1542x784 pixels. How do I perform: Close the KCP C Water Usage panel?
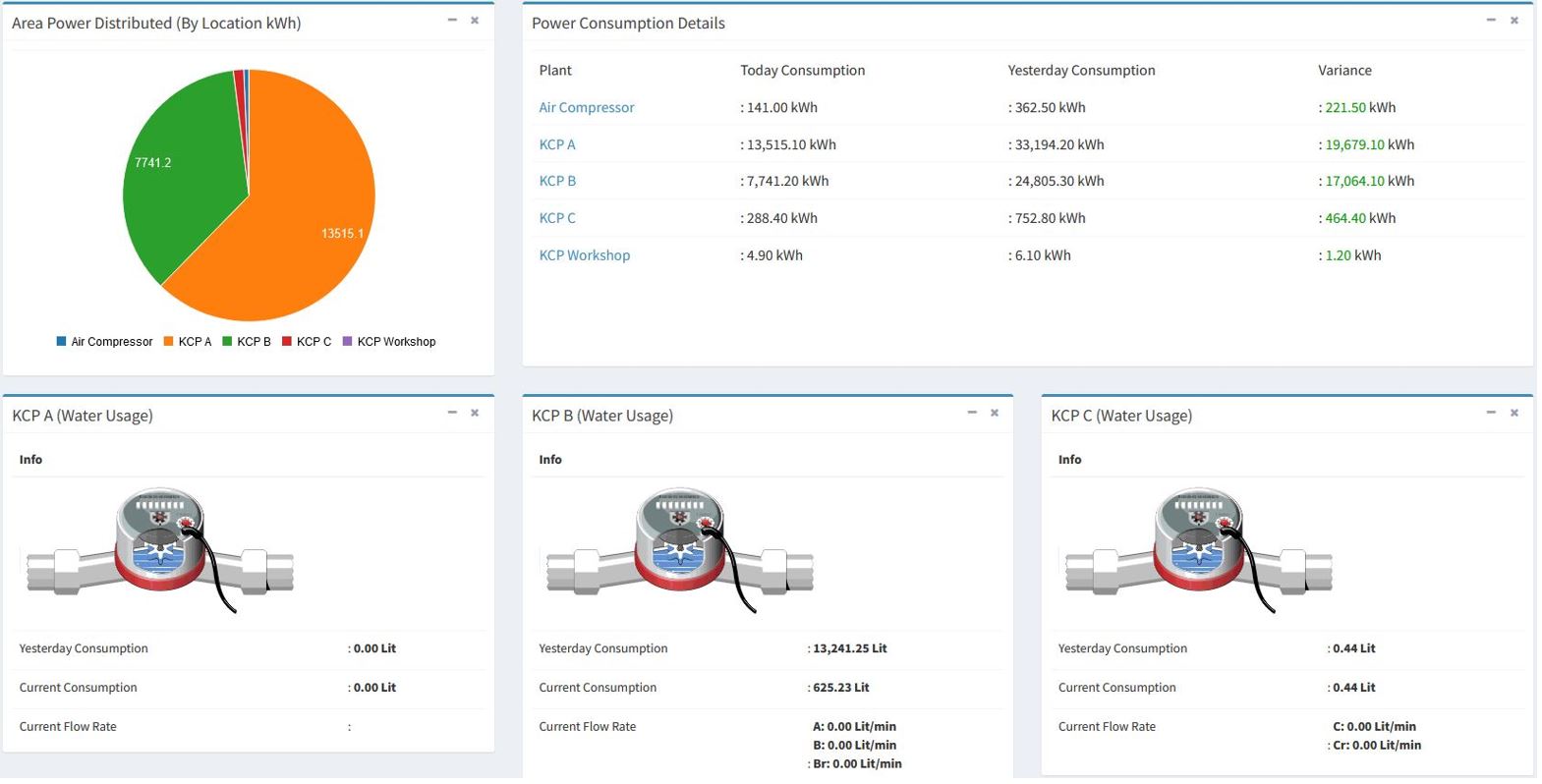point(1514,413)
